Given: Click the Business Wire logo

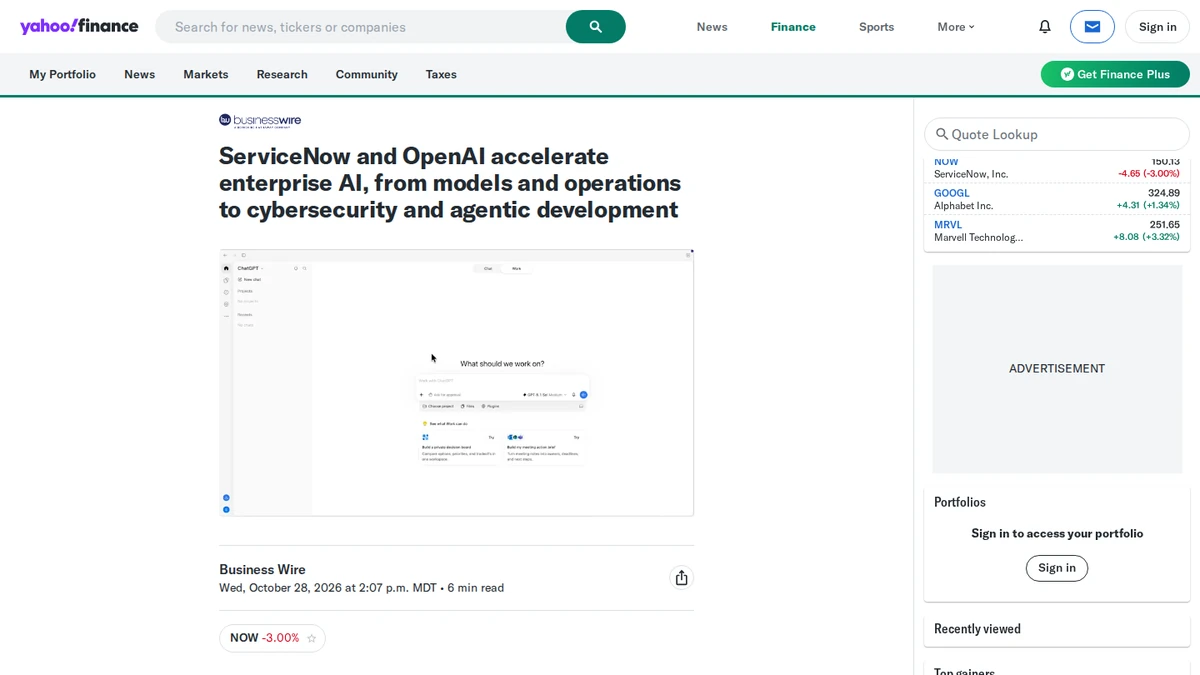Looking at the screenshot, I should [x=260, y=121].
